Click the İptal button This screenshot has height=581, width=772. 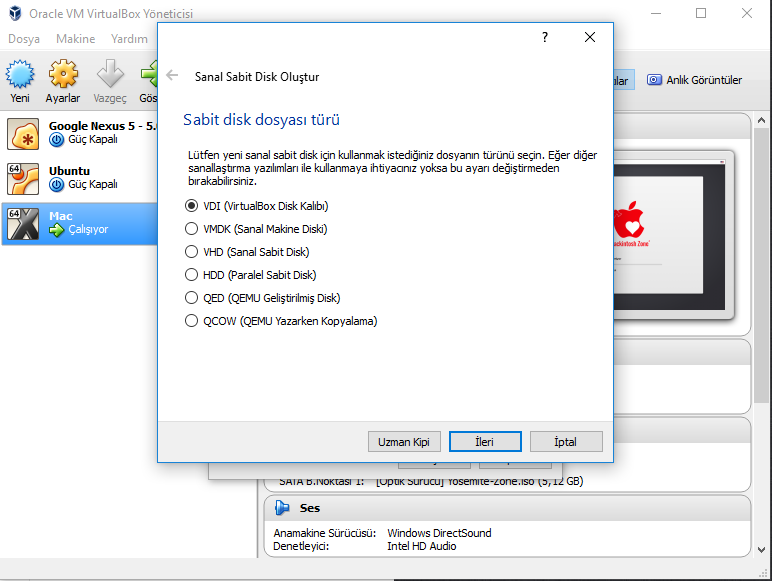point(566,442)
